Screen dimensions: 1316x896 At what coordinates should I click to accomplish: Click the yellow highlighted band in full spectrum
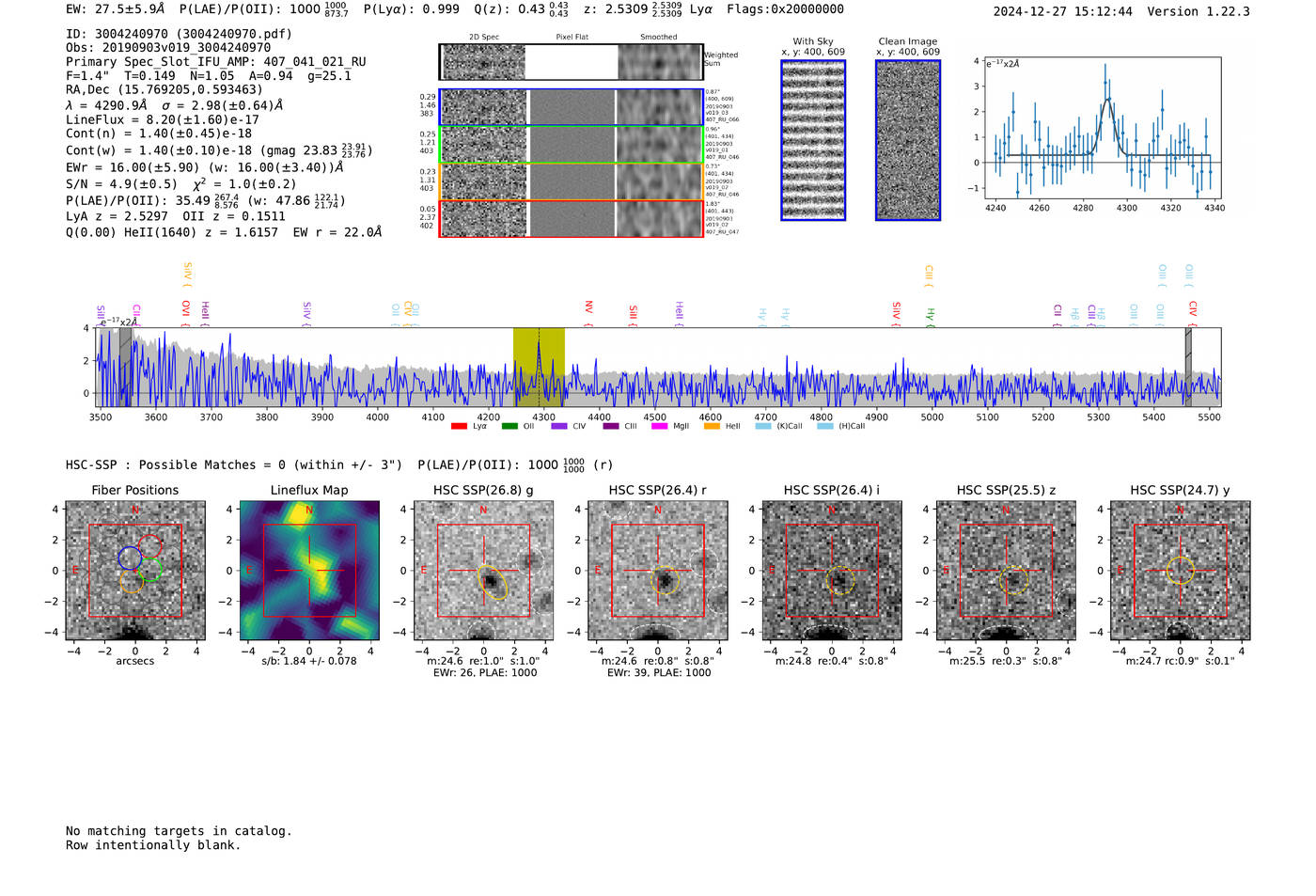tap(539, 367)
